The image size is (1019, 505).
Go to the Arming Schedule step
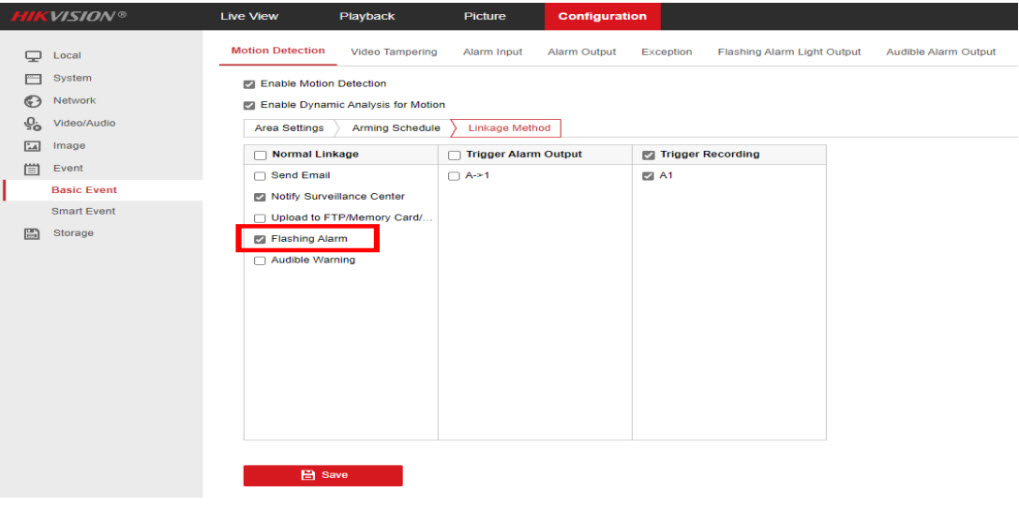395,128
